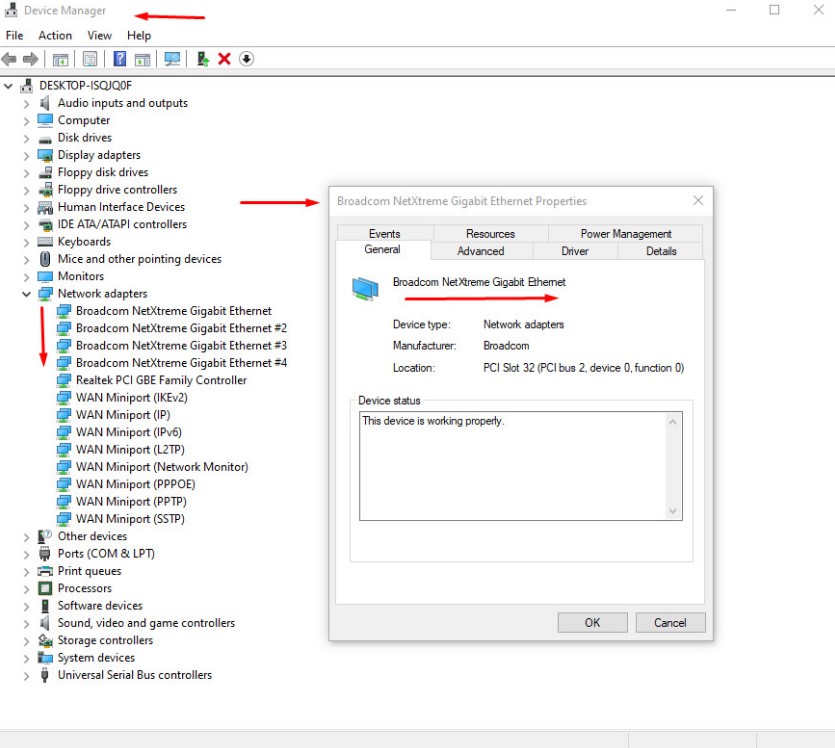Click the Disable device down-arrow icon
Viewport: 835px width, 748px height.
[246, 59]
